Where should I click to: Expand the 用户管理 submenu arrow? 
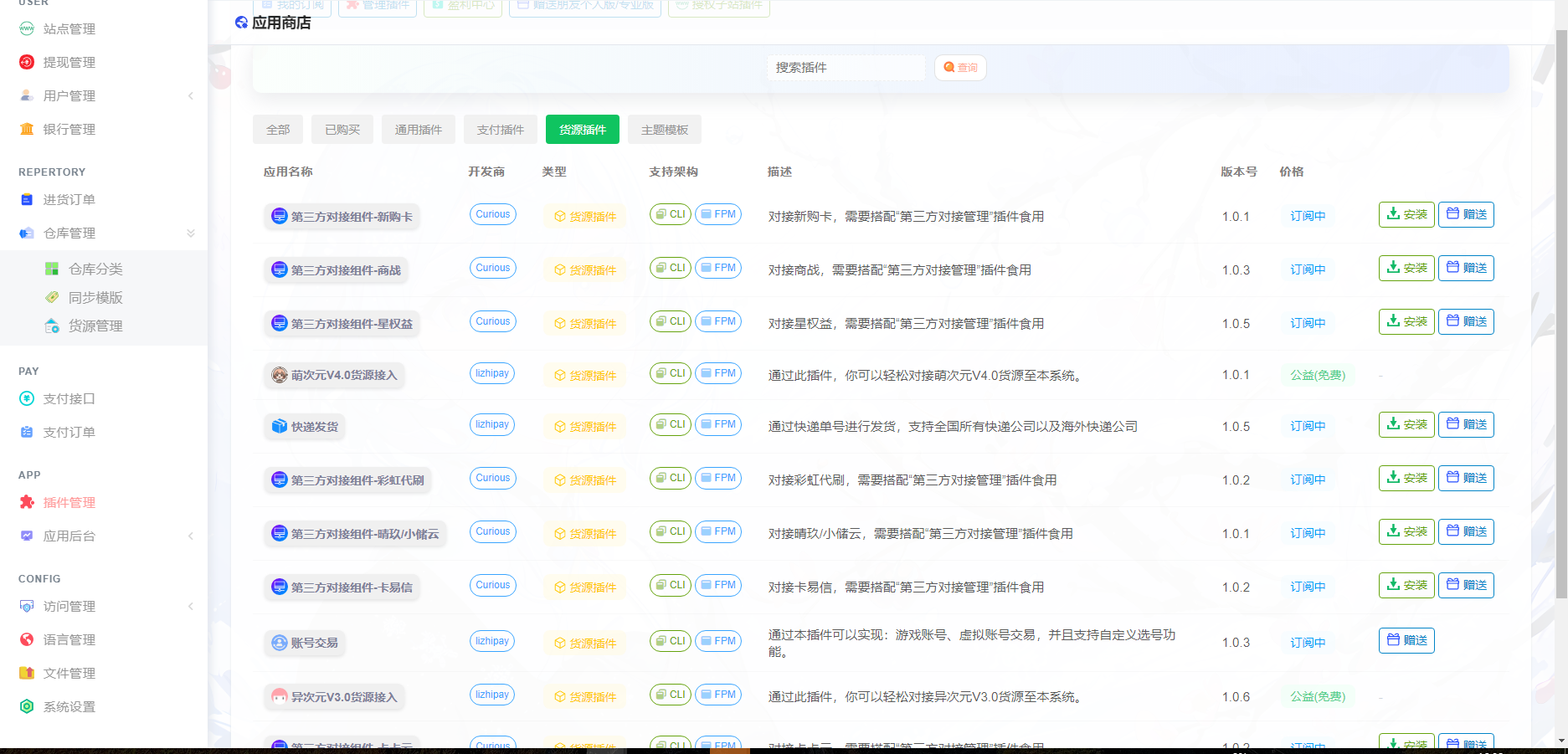point(191,95)
